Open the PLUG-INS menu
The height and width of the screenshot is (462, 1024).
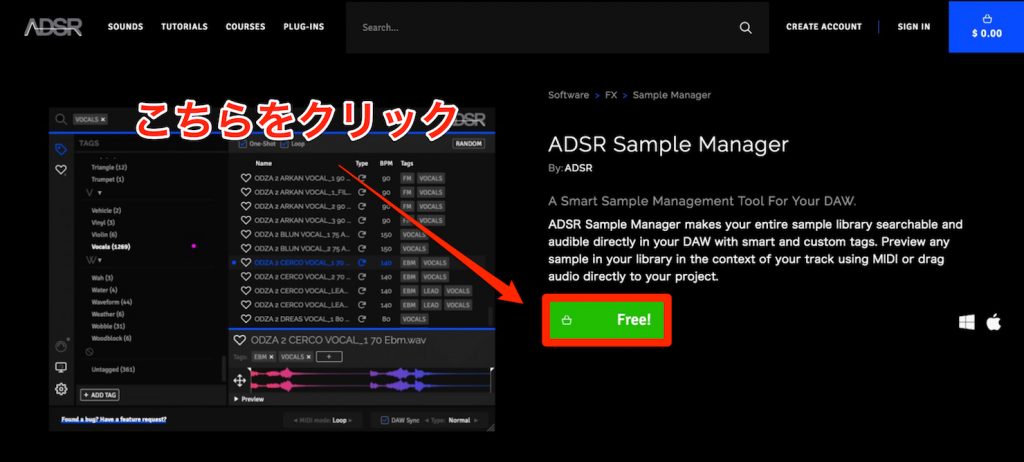304,27
